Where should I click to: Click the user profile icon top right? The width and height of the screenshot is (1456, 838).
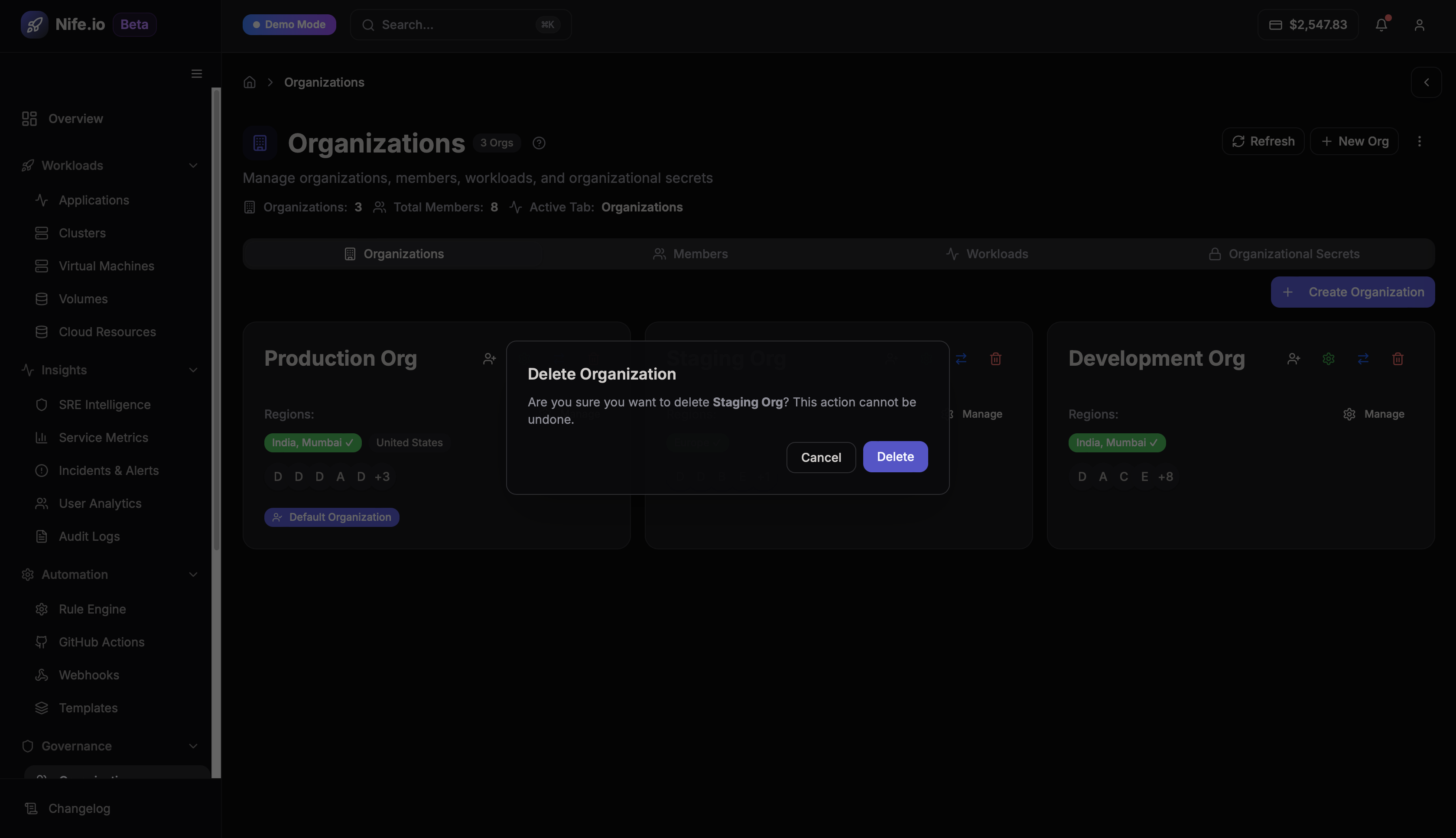(x=1419, y=24)
